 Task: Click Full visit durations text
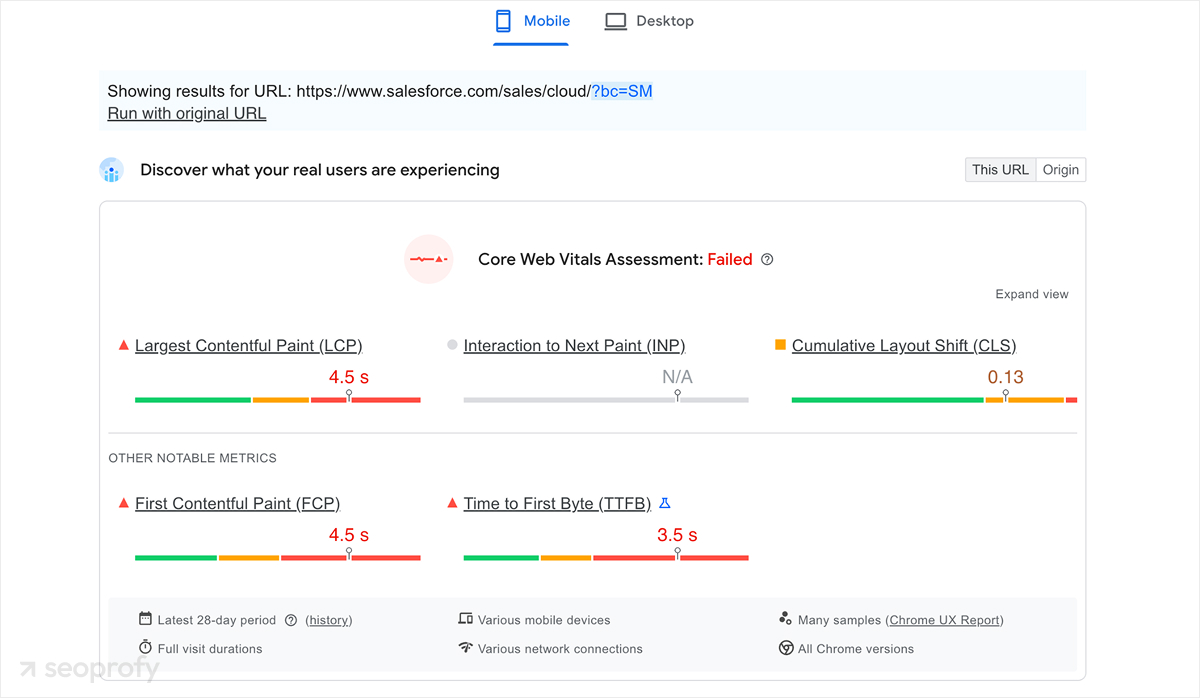[x=210, y=649]
